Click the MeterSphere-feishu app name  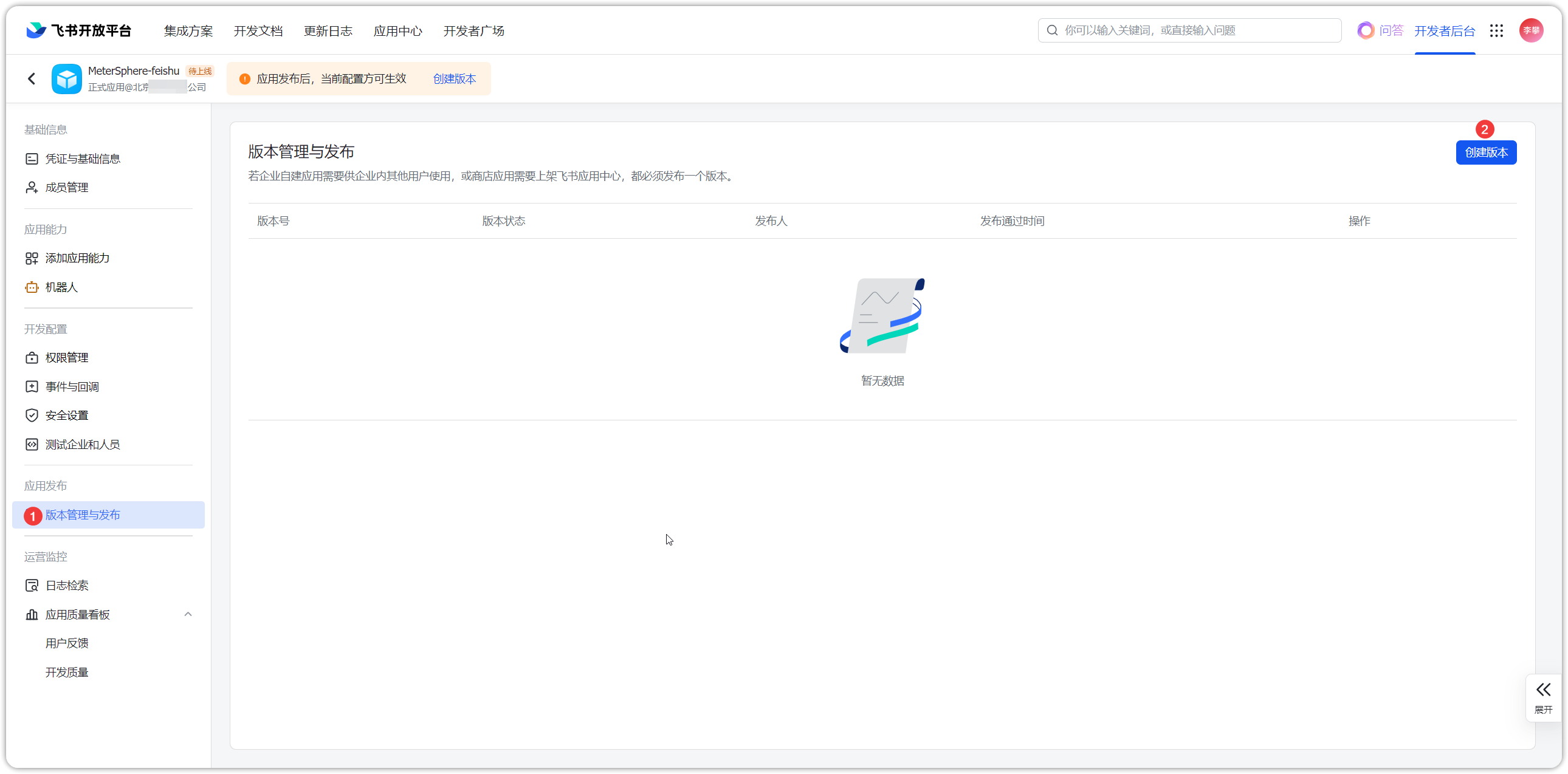[134, 70]
